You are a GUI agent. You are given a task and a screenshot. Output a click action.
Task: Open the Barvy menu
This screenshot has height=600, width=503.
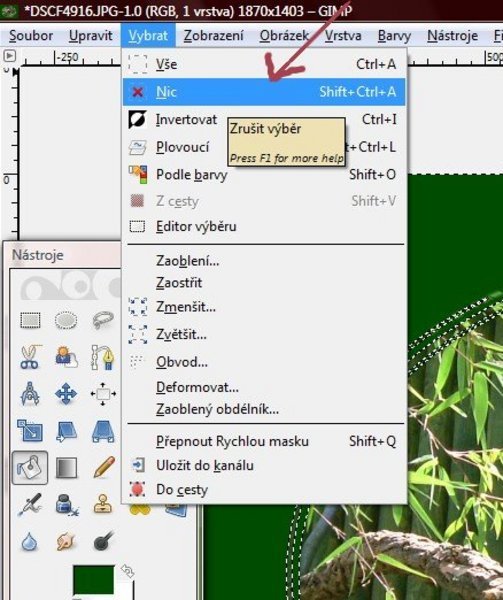coord(394,36)
